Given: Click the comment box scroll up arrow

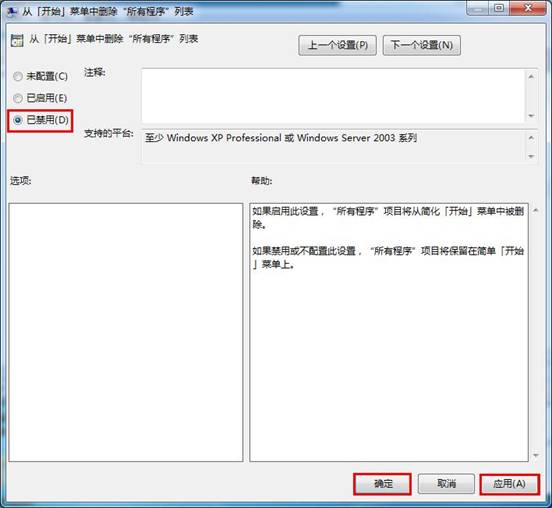Looking at the screenshot, I should pyautogui.click(x=531, y=76).
